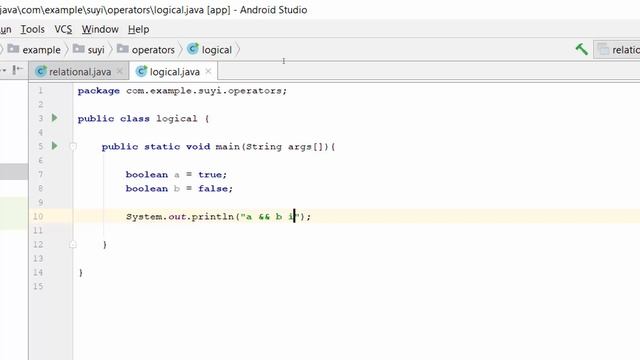
Task: Open the VCS menu
Action: (x=63, y=29)
